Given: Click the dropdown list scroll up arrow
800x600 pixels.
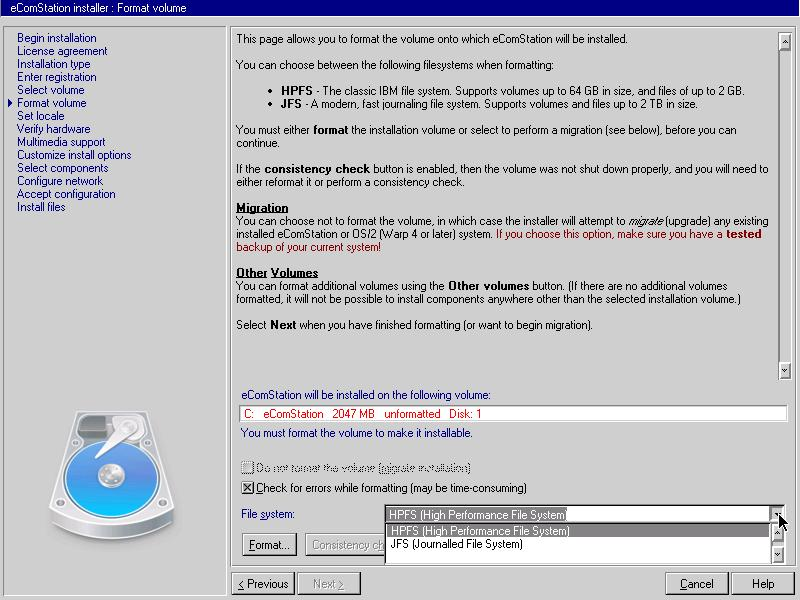Looking at the screenshot, I should [x=777, y=533].
